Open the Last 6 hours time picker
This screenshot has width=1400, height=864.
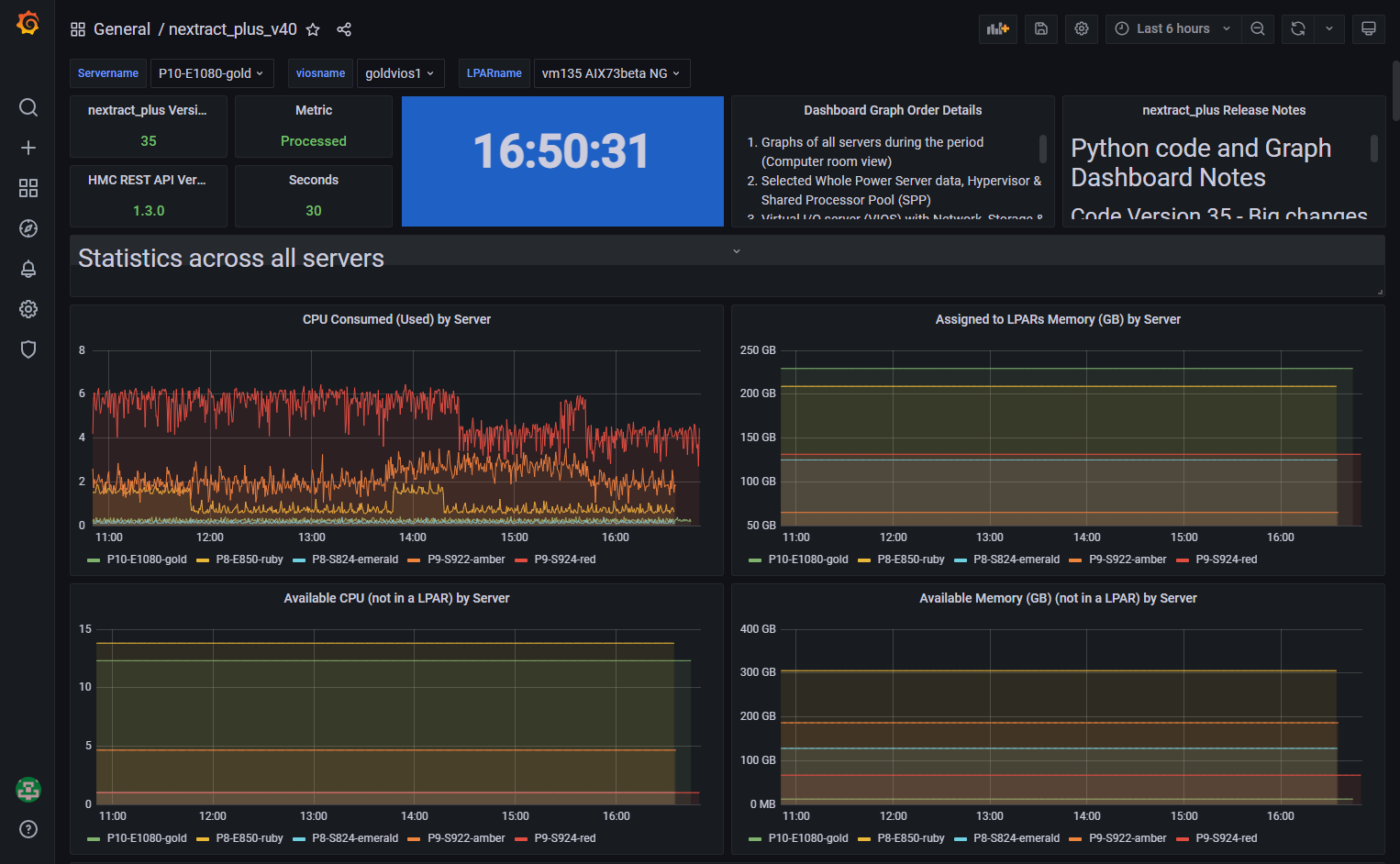tap(1172, 28)
